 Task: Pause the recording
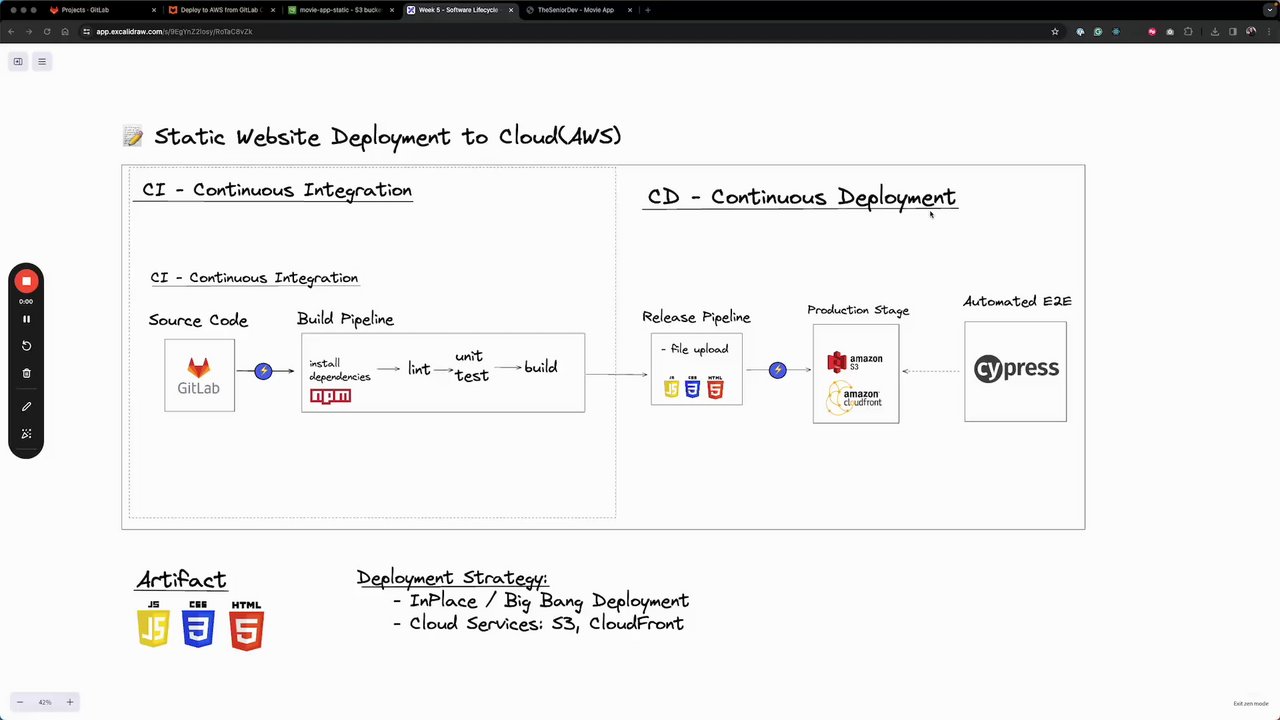26,319
